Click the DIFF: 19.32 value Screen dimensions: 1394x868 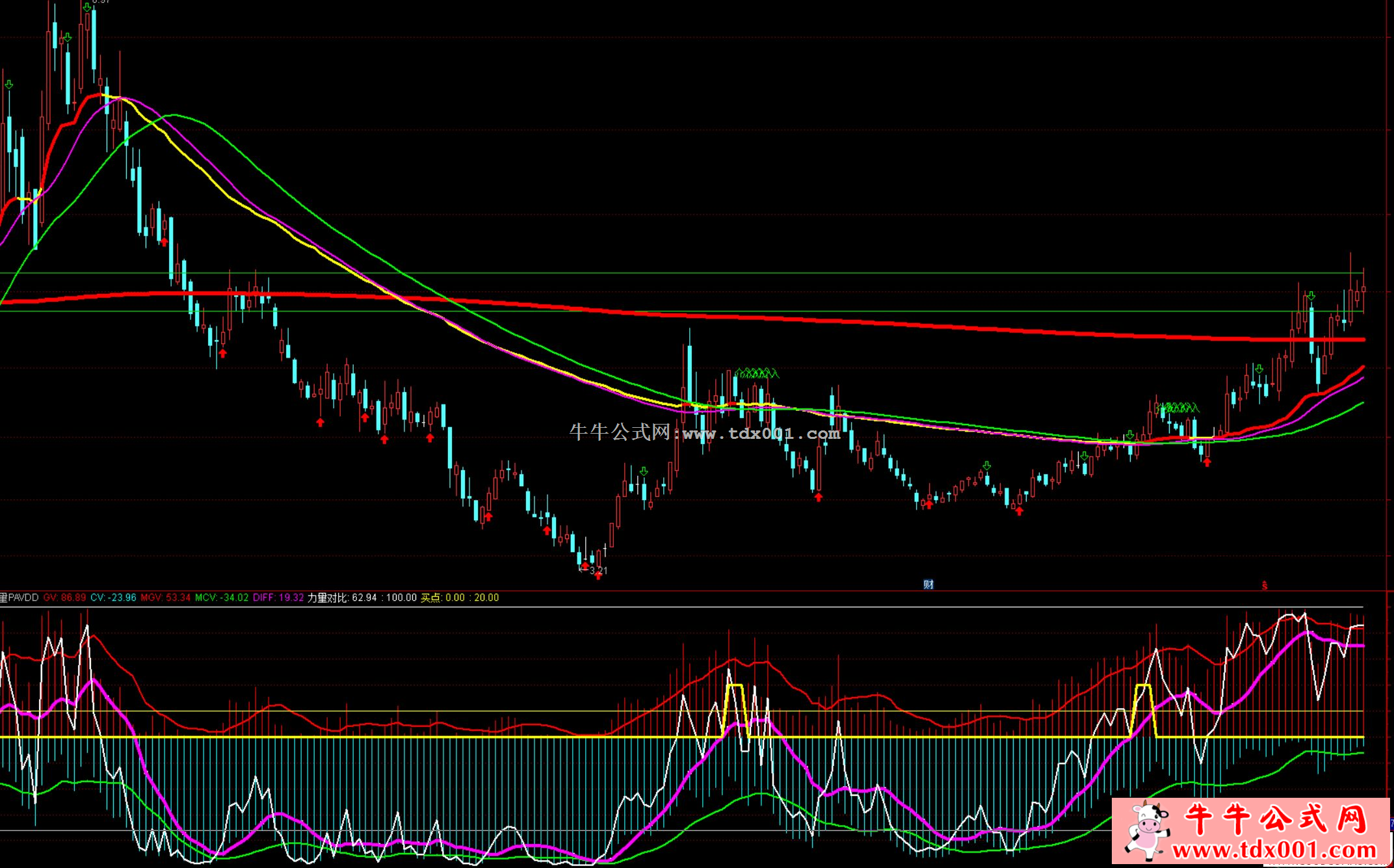pyautogui.click(x=278, y=598)
